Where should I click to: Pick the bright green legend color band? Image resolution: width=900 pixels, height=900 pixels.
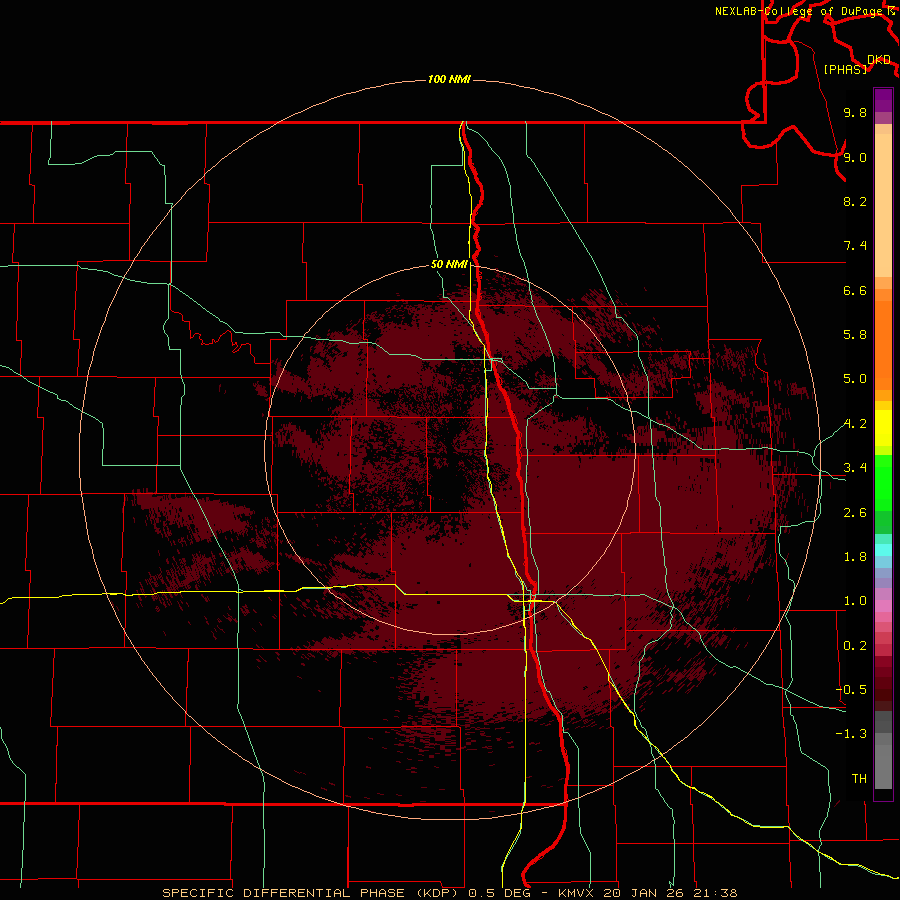pyautogui.click(x=883, y=482)
